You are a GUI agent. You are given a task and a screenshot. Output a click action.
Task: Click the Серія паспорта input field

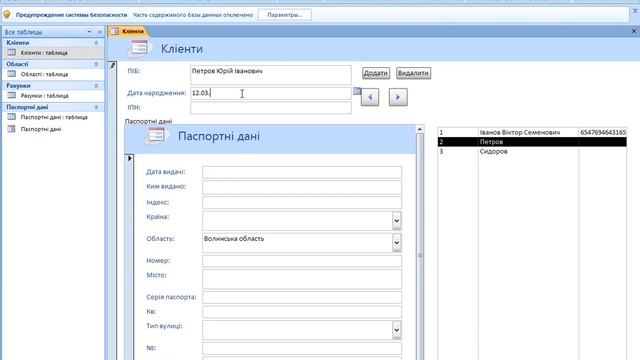302,297
